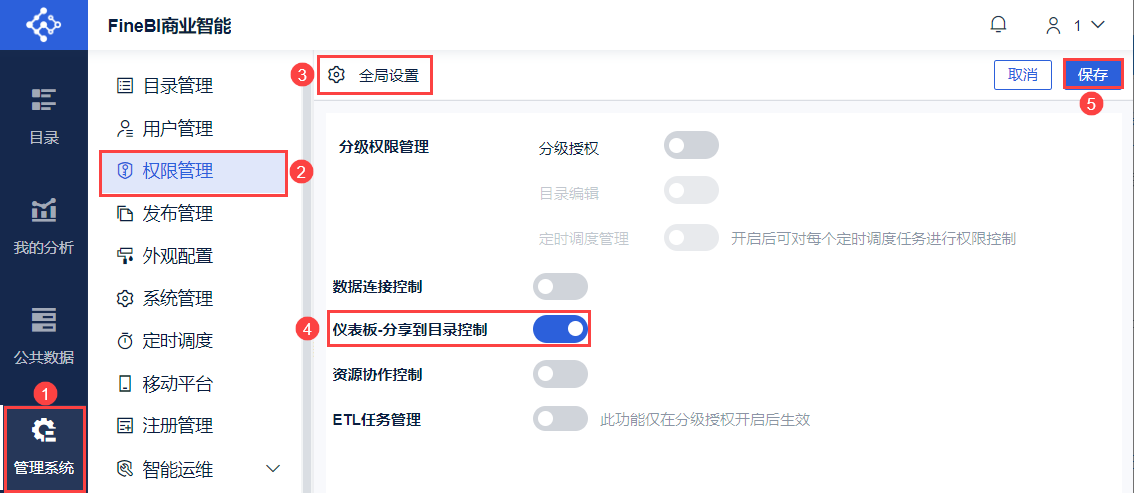Go to 公共数据 sidebar icon
The image size is (1134, 493).
point(43,320)
